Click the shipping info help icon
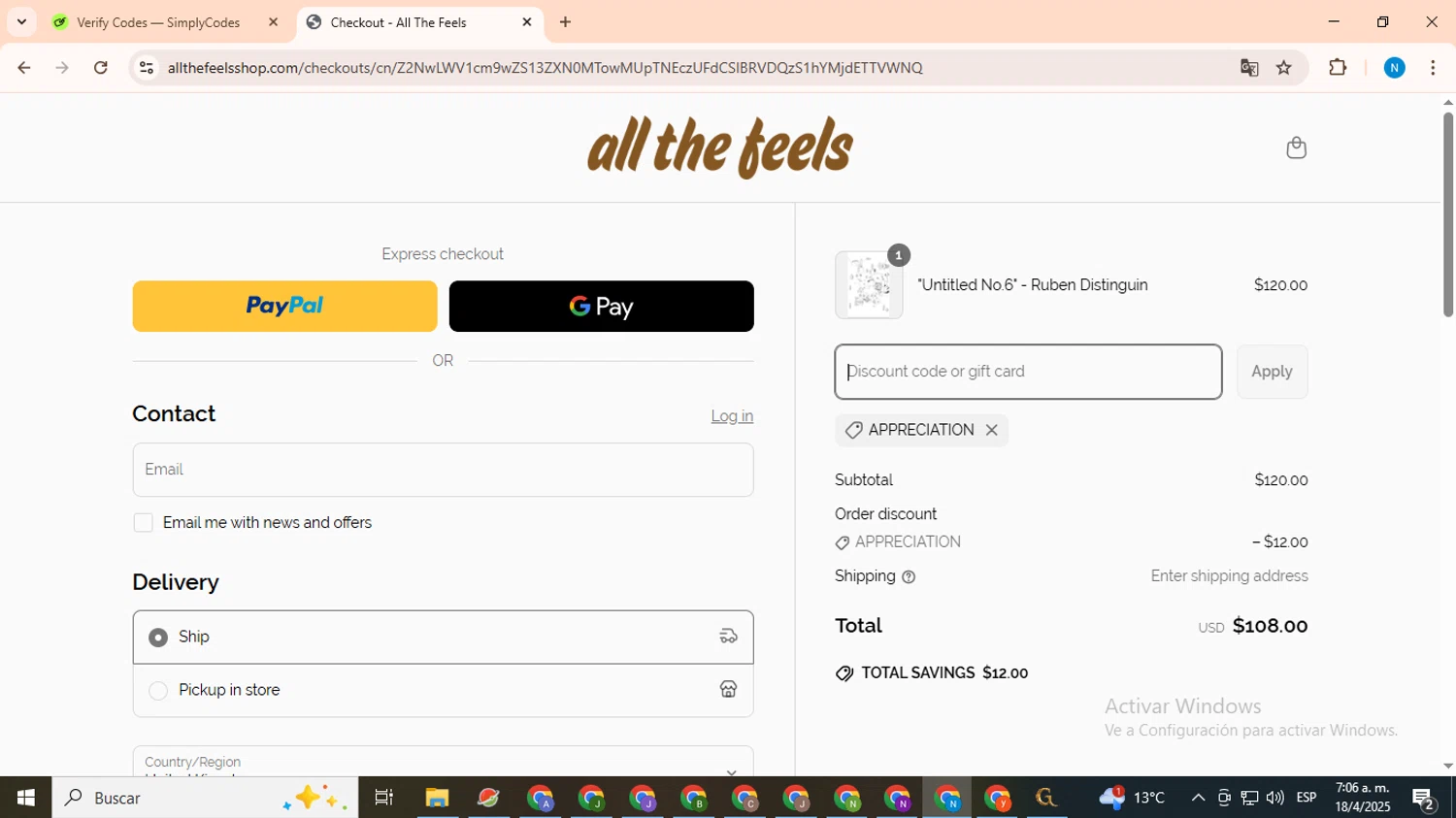This screenshot has width=1456, height=818. 909,576
